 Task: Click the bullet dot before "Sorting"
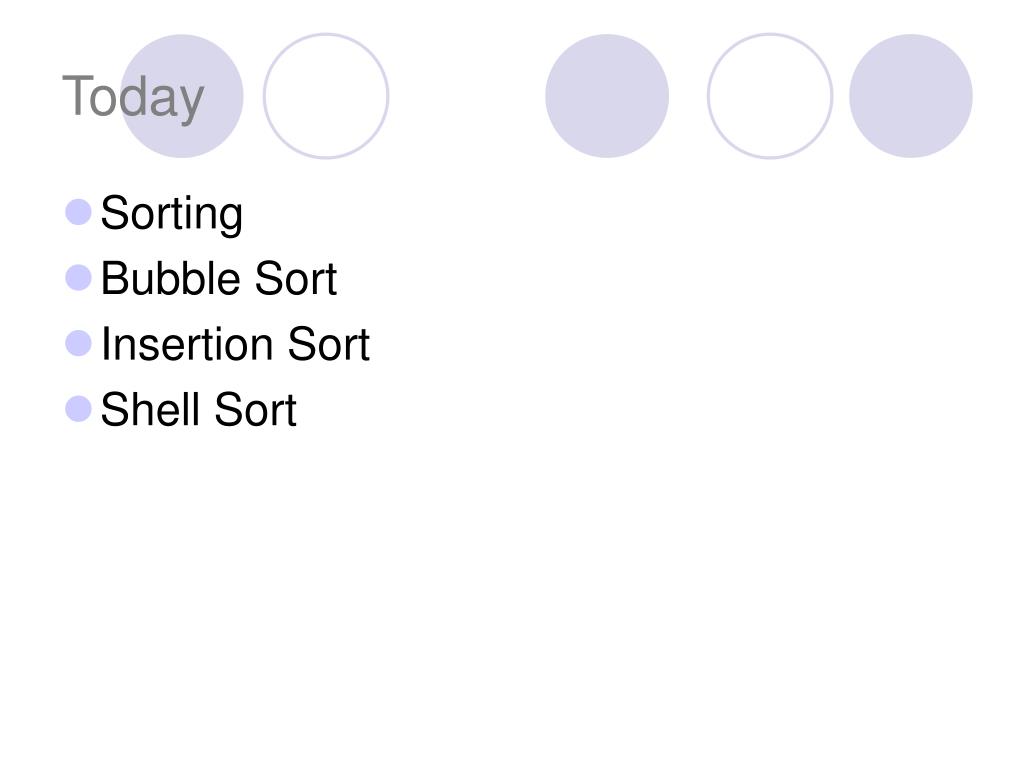point(78,212)
